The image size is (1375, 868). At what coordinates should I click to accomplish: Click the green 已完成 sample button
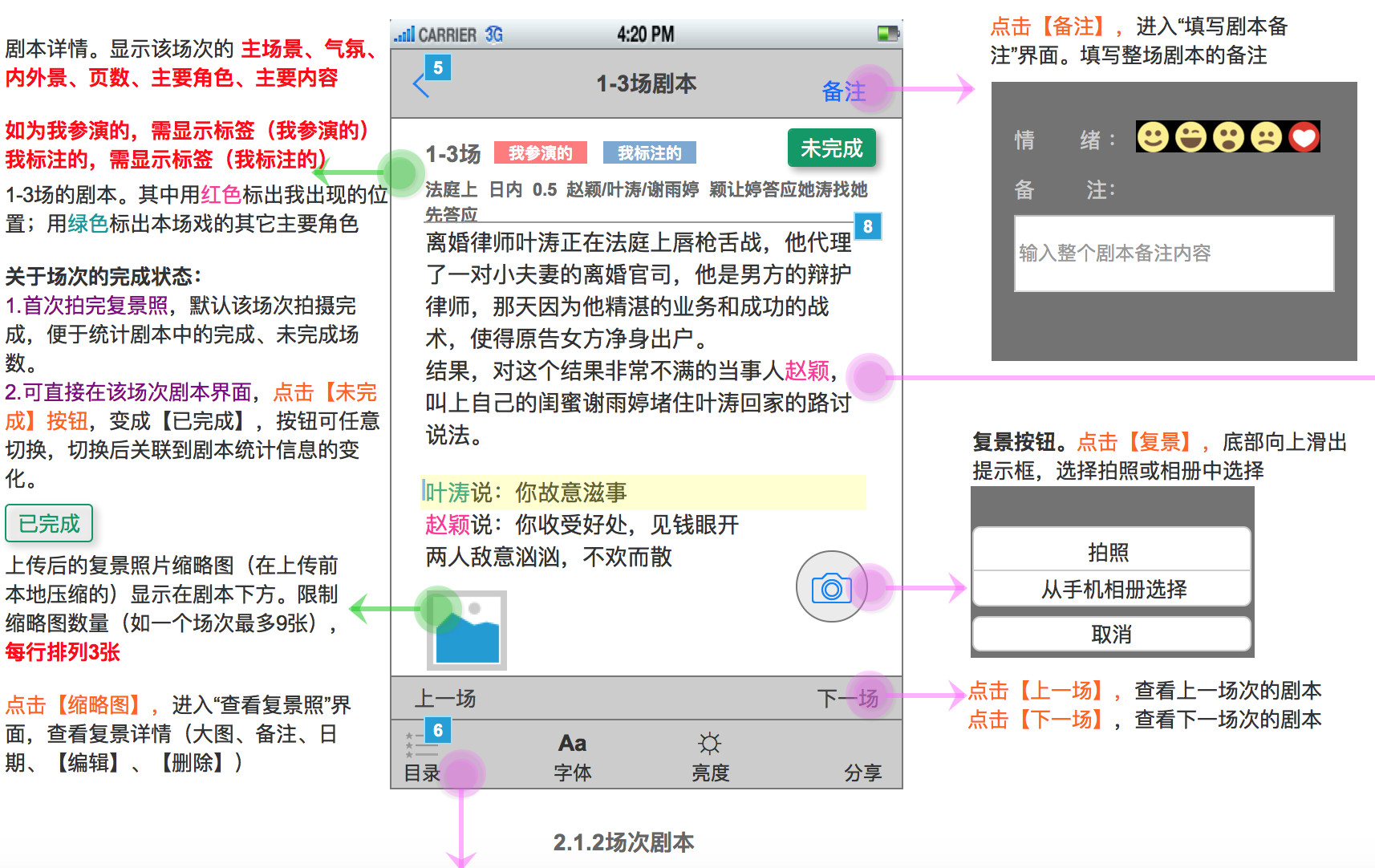point(49,523)
